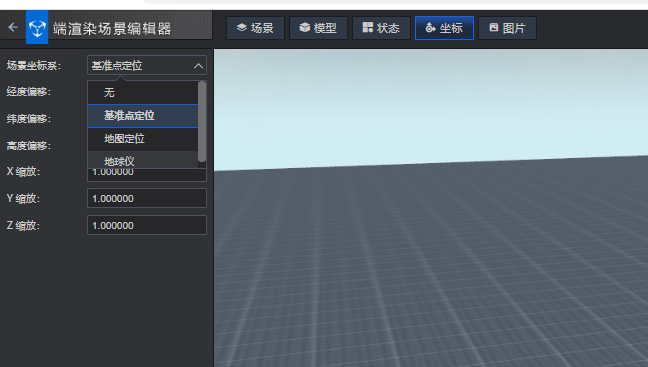Click the Y 缩放 input field
Screen dimensions: 648x367
click(147, 198)
